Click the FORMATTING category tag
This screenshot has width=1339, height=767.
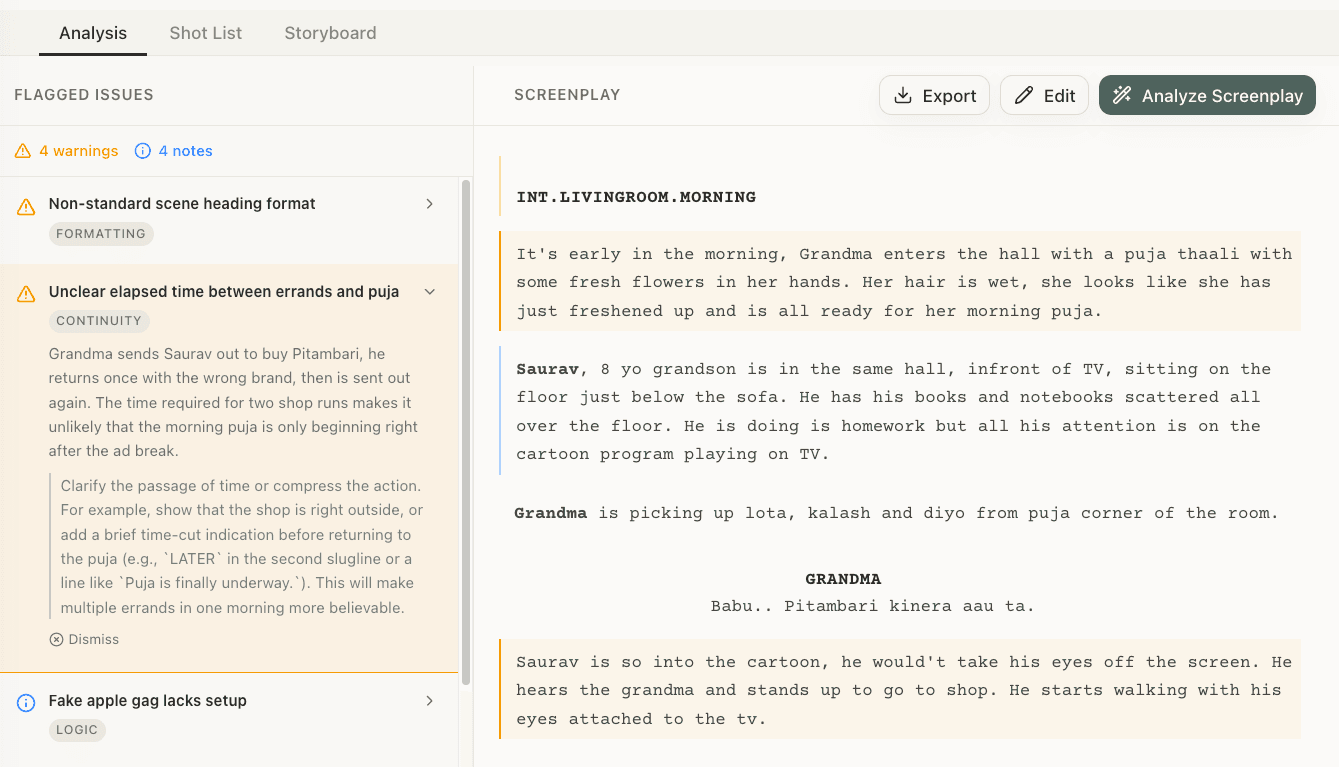point(101,233)
